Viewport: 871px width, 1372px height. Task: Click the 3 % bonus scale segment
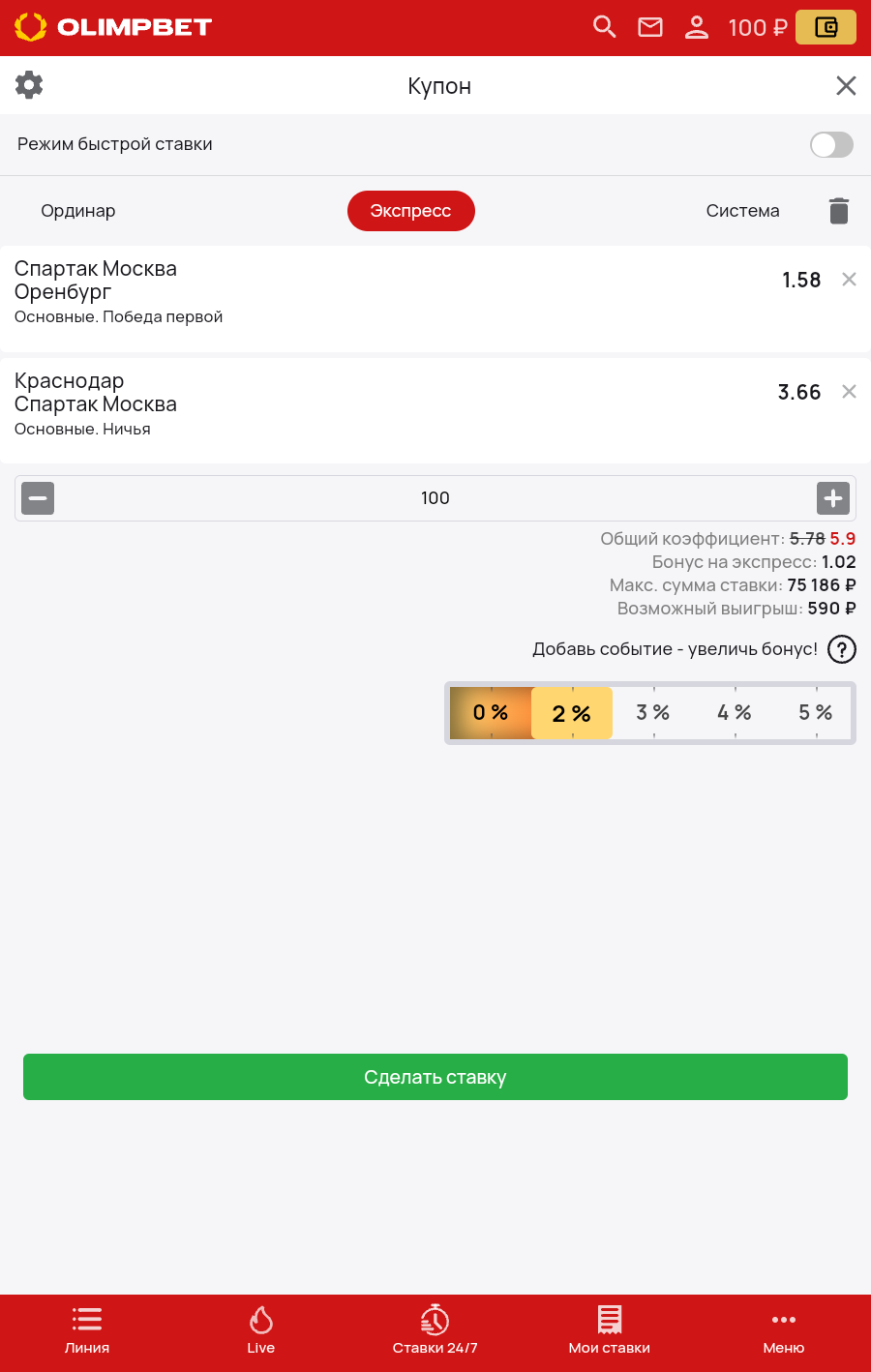point(653,713)
